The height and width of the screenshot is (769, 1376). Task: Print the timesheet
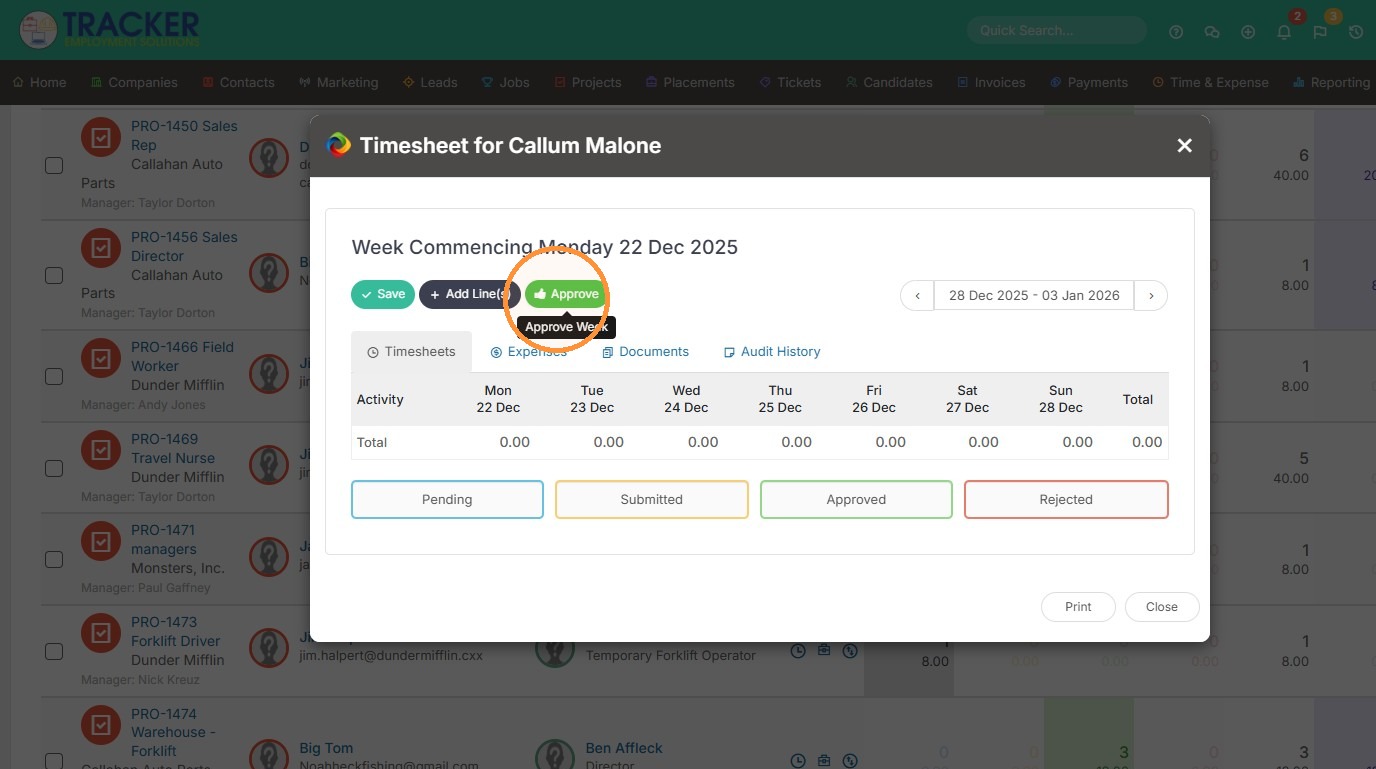[x=1078, y=607]
